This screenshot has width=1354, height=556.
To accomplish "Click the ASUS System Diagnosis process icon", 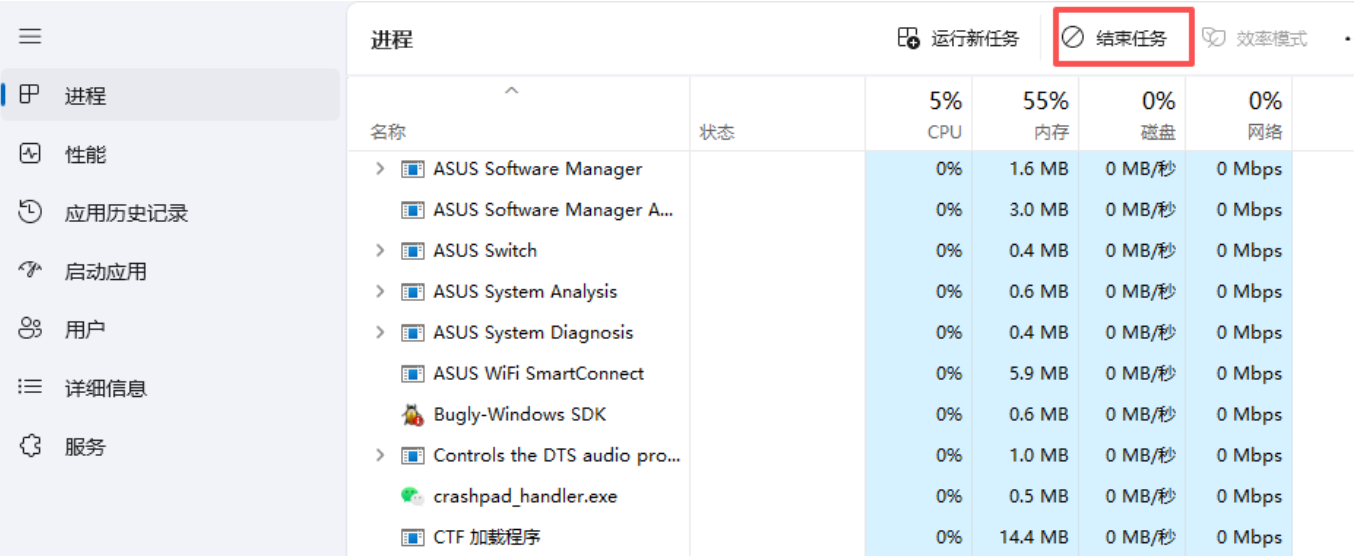I will pyautogui.click(x=412, y=333).
